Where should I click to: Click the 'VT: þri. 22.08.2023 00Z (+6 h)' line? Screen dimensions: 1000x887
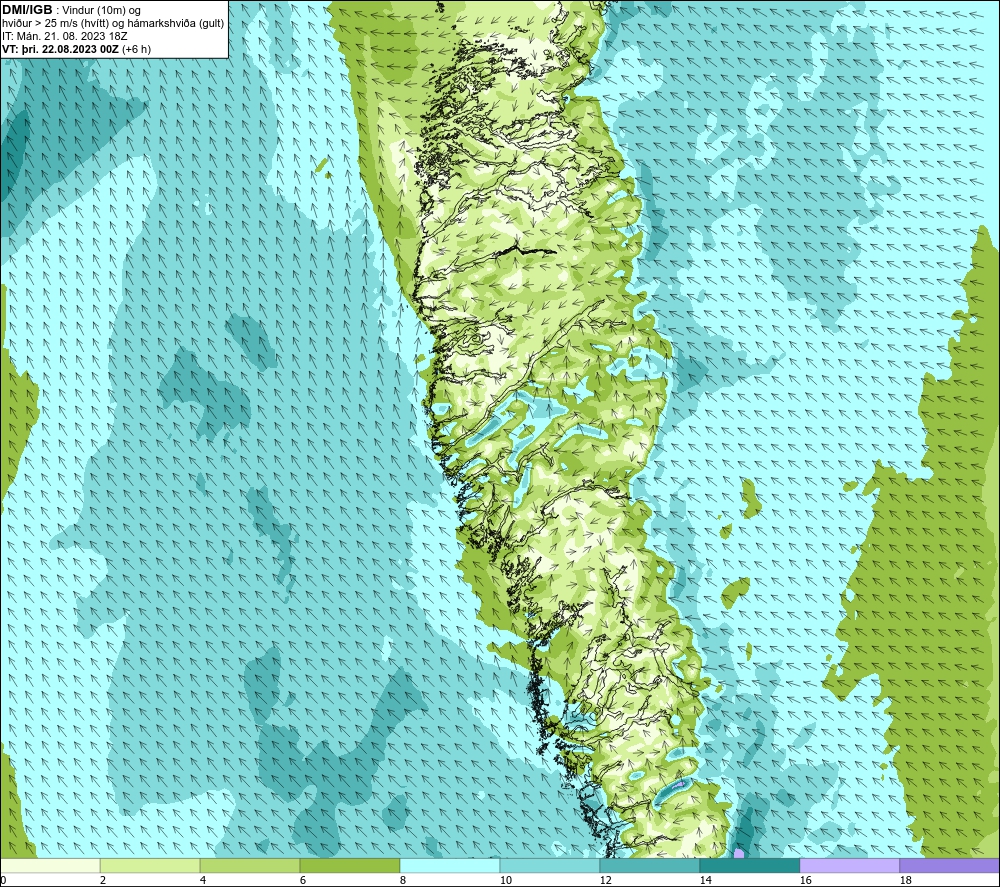click(77, 49)
